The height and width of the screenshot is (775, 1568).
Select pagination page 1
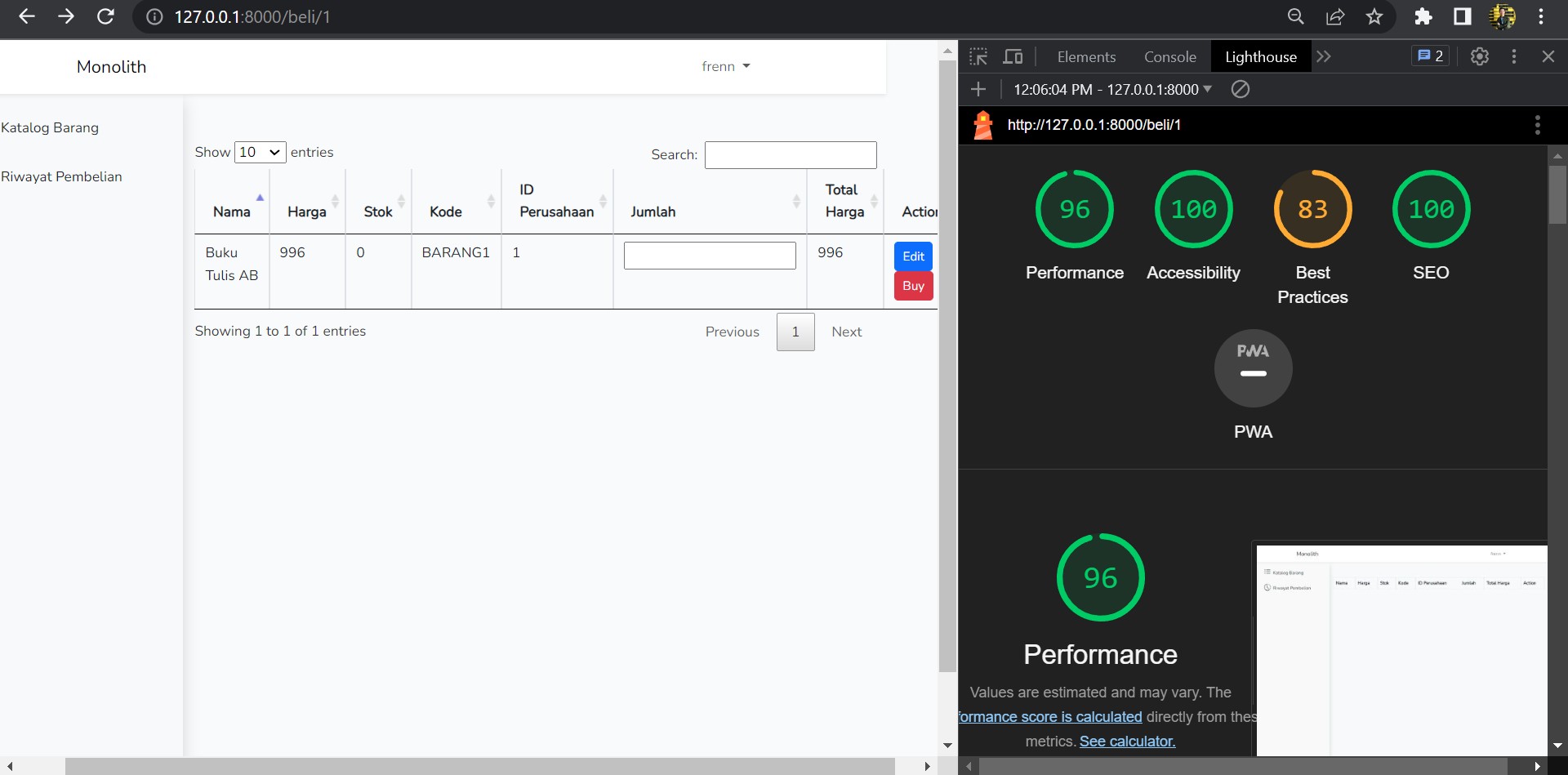795,332
